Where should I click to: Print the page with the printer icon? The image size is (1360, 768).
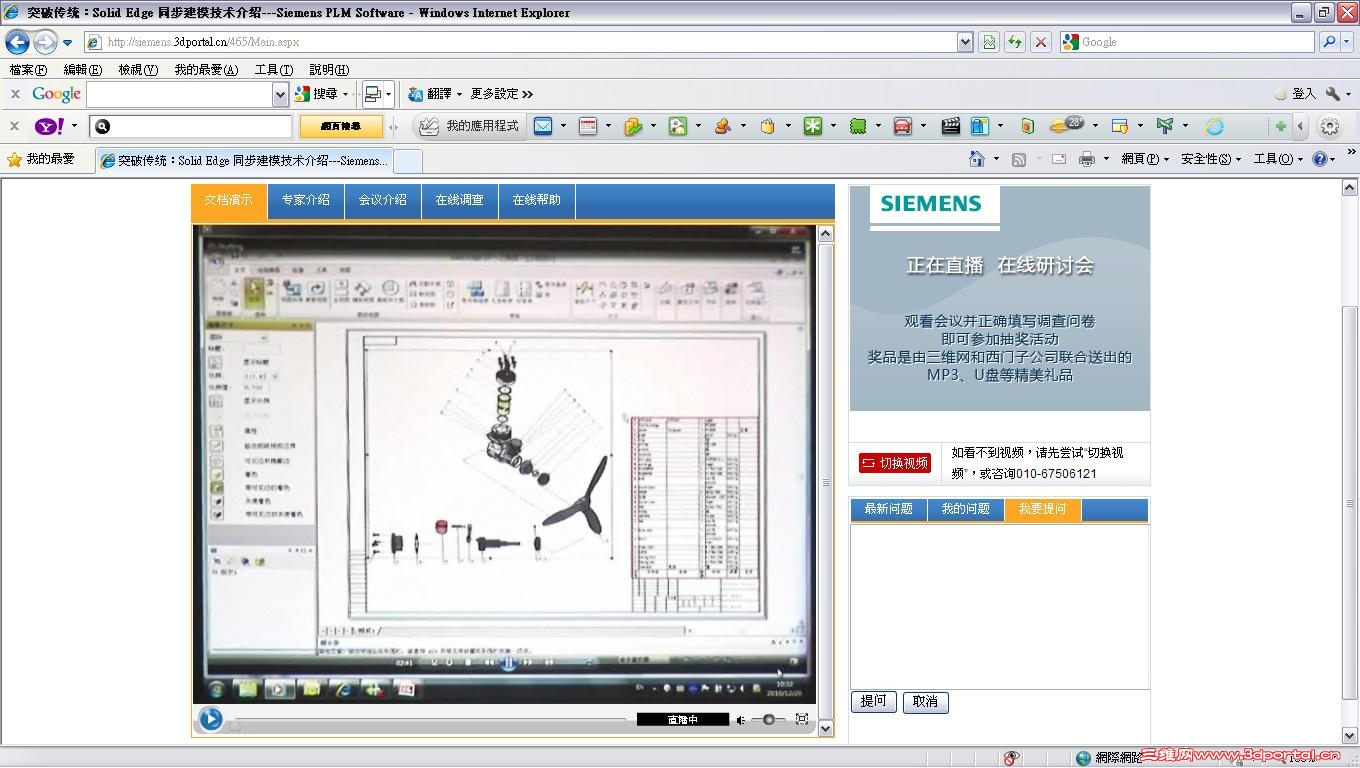pos(1087,159)
